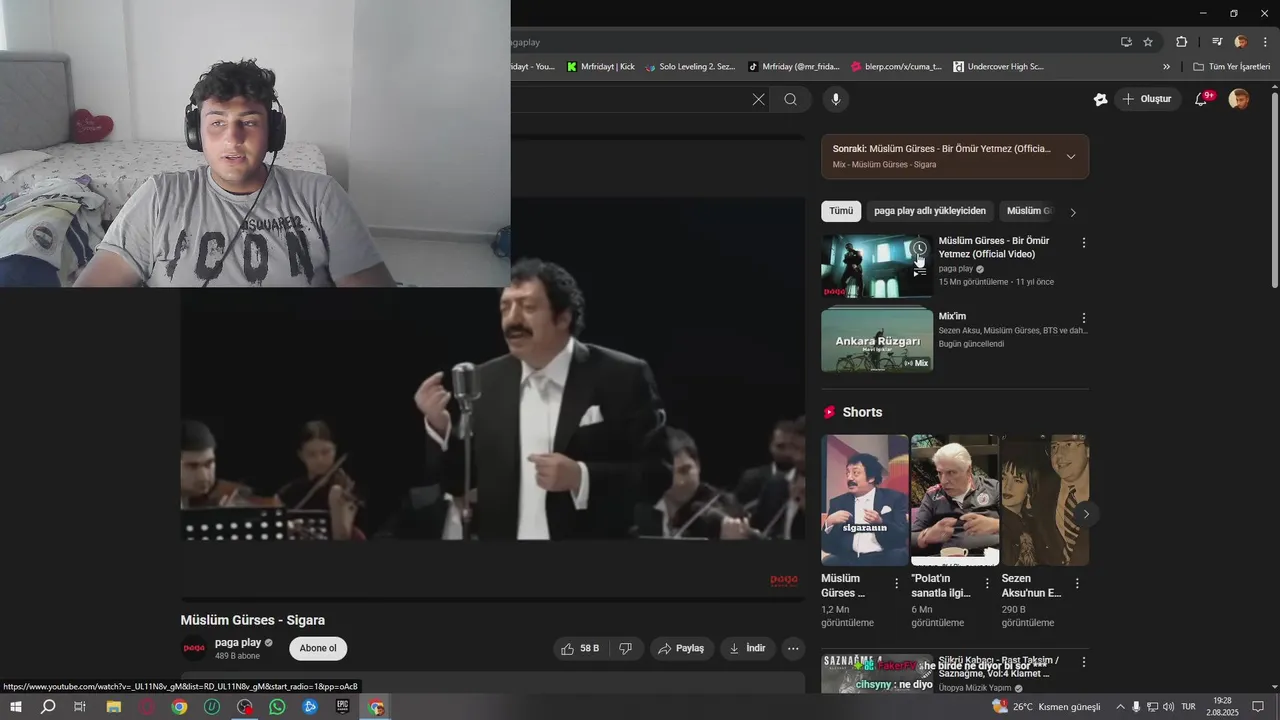Open more actions ellipsis below the video
This screenshot has width=1280, height=720.
pos(793,648)
